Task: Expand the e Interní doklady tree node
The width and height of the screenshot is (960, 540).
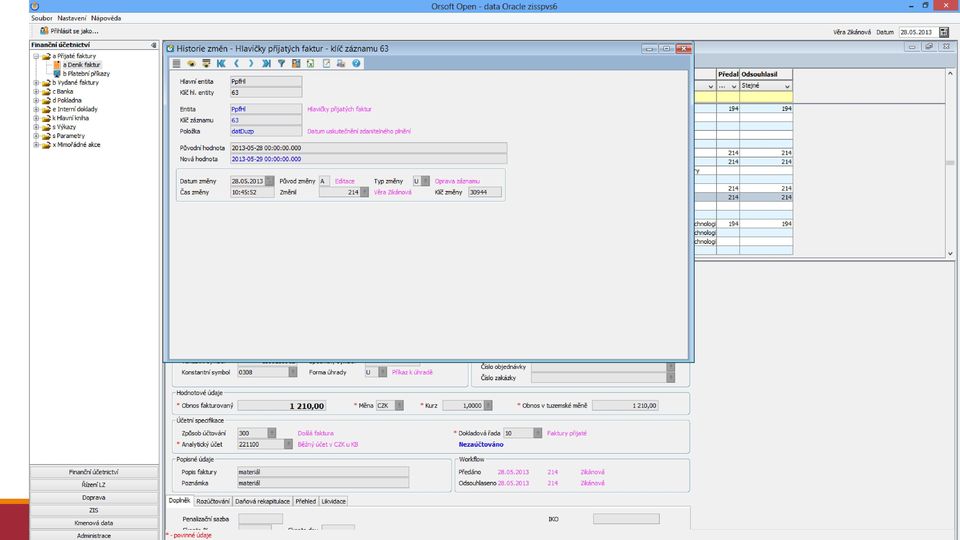Action: (36, 109)
